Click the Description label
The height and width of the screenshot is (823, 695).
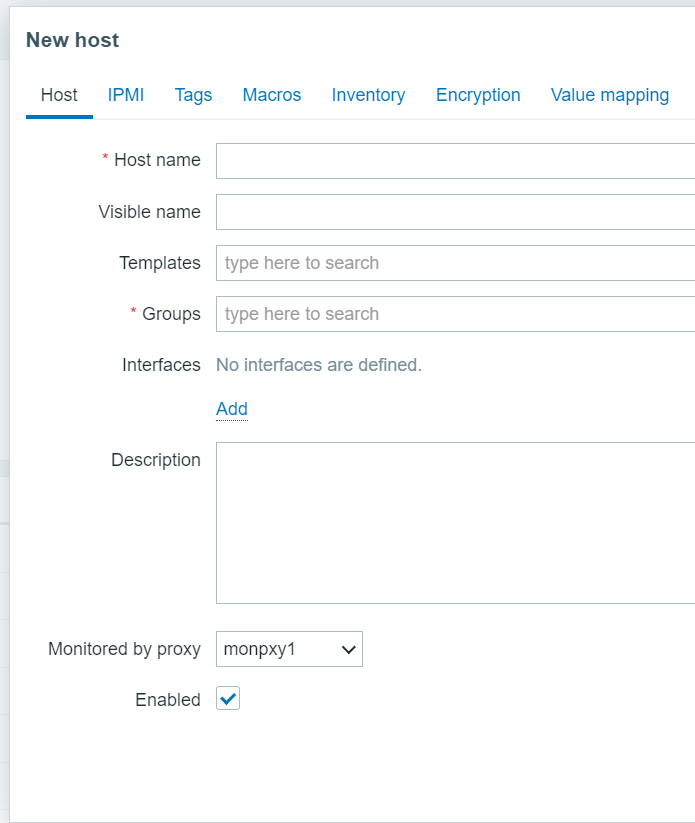click(x=156, y=460)
